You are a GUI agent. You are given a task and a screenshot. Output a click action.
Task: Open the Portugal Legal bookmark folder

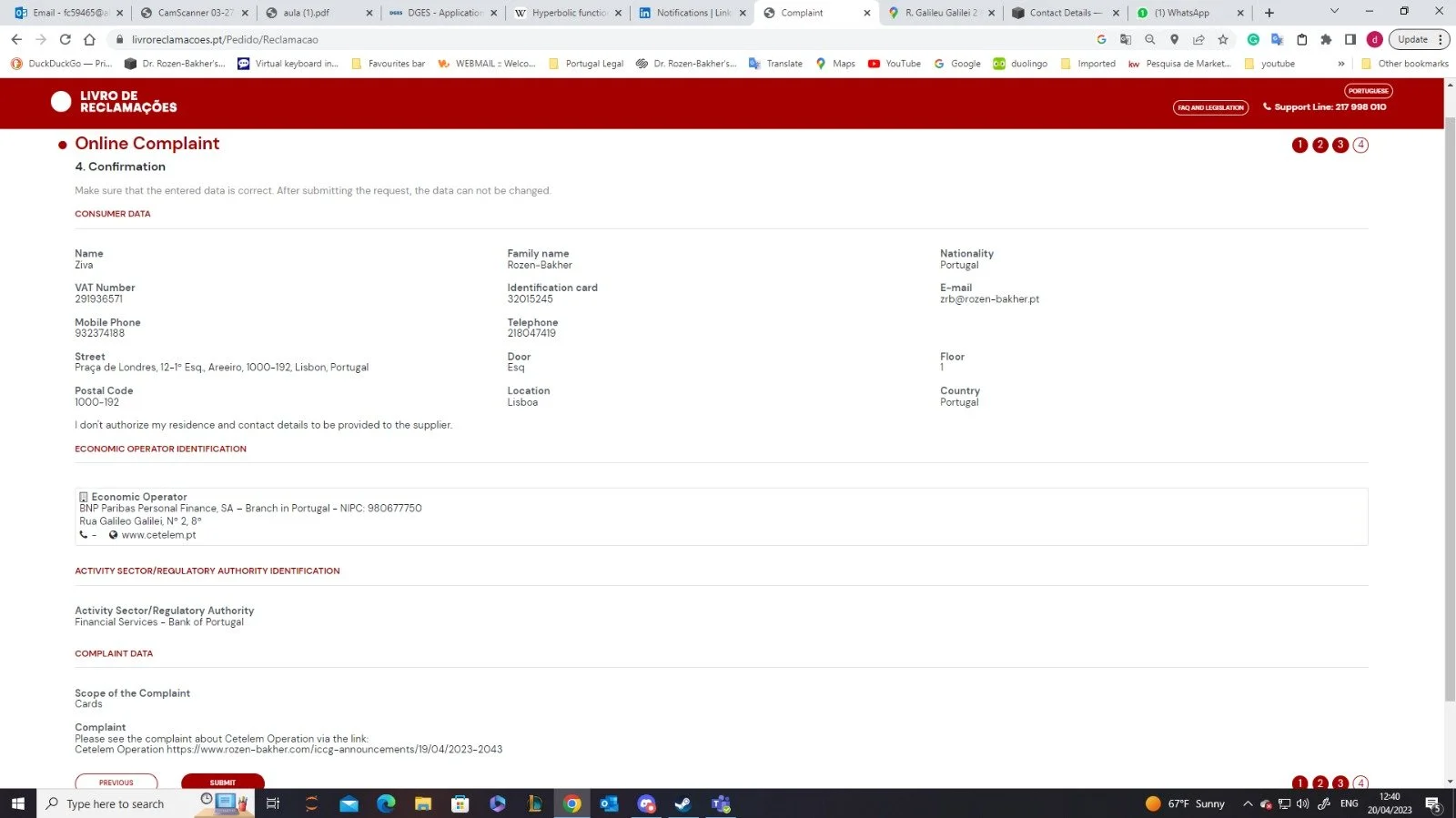(585, 64)
